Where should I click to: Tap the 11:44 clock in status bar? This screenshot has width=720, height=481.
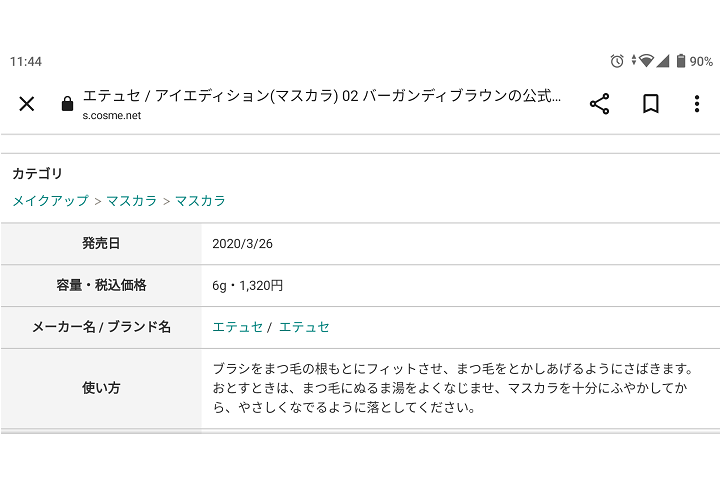(26, 62)
